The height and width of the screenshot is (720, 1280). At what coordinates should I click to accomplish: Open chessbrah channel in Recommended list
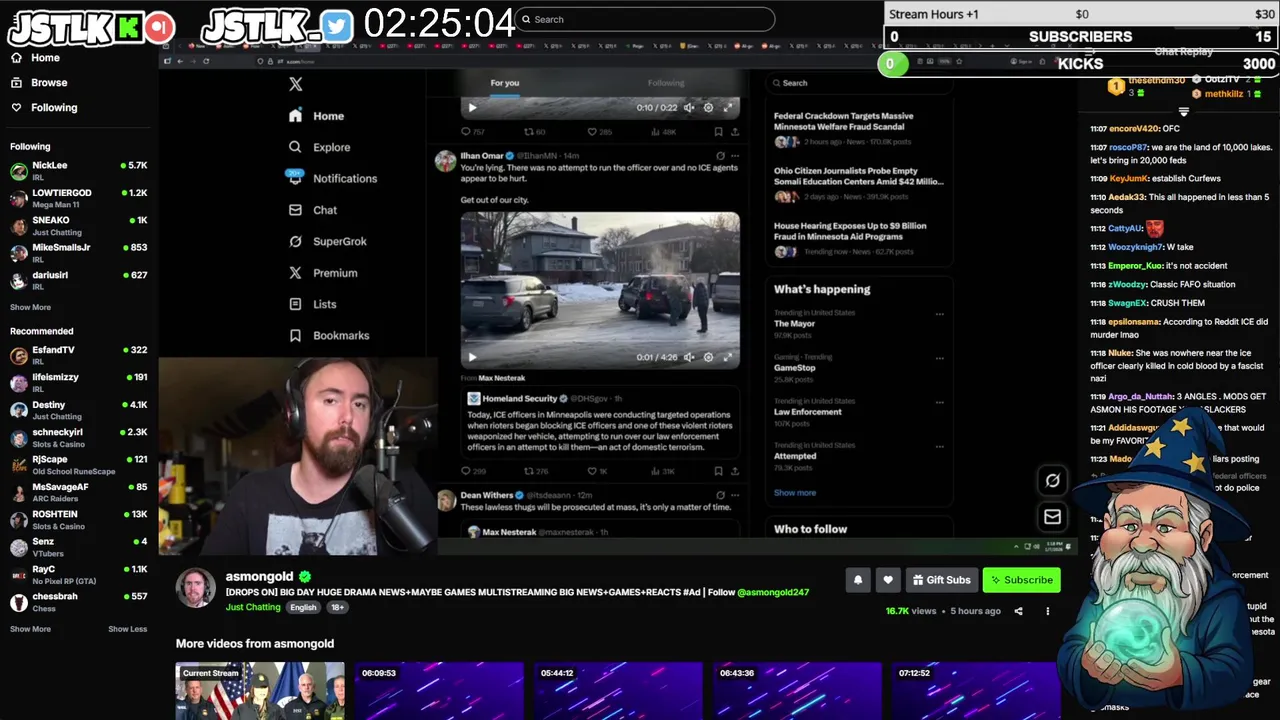click(78, 601)
